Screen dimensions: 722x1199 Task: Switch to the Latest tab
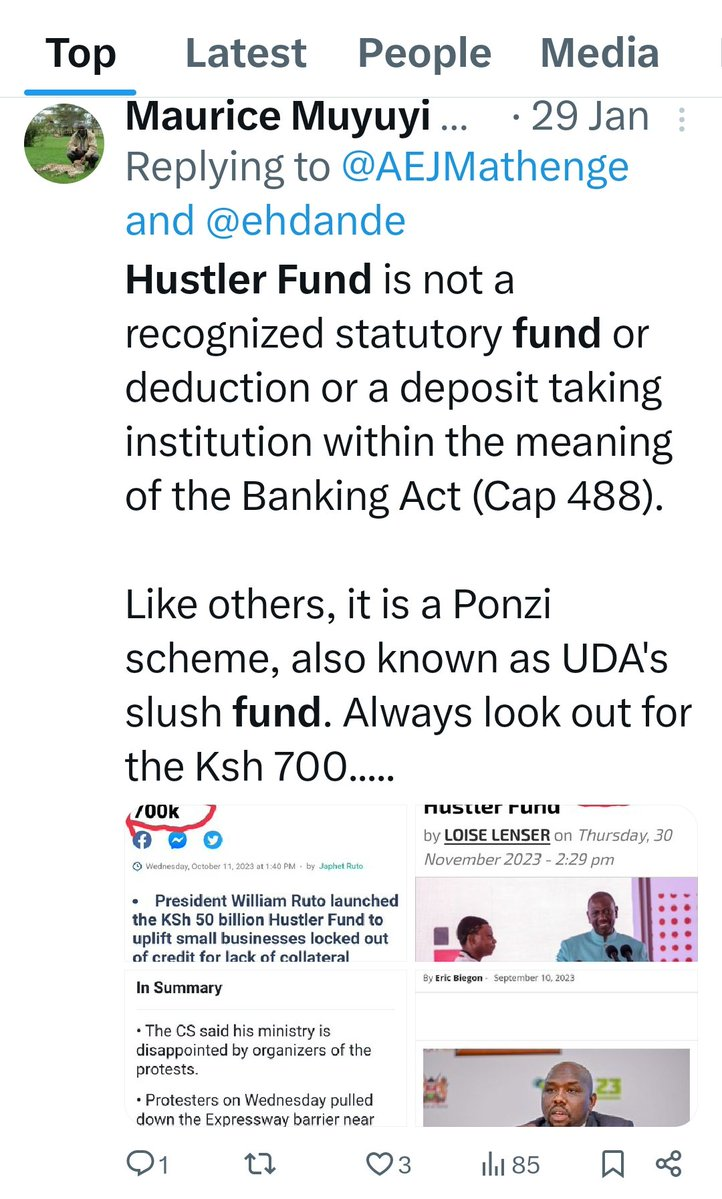248,53
